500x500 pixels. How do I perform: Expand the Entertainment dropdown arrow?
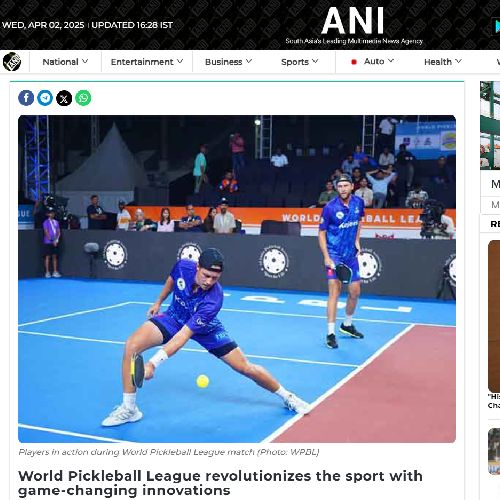180,62
